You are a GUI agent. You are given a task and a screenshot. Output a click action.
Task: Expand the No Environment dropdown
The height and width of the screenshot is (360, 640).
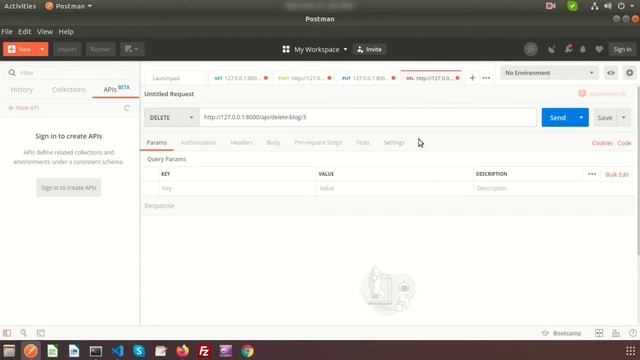[549, 73]
